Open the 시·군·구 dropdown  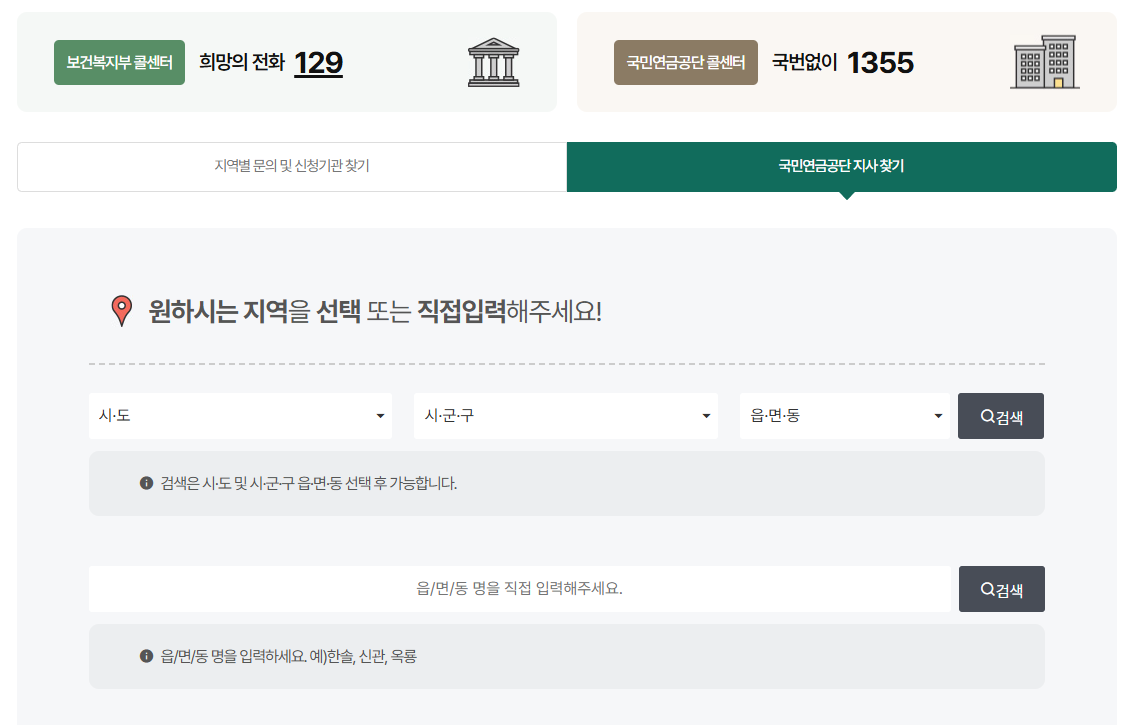click(566, 415)
